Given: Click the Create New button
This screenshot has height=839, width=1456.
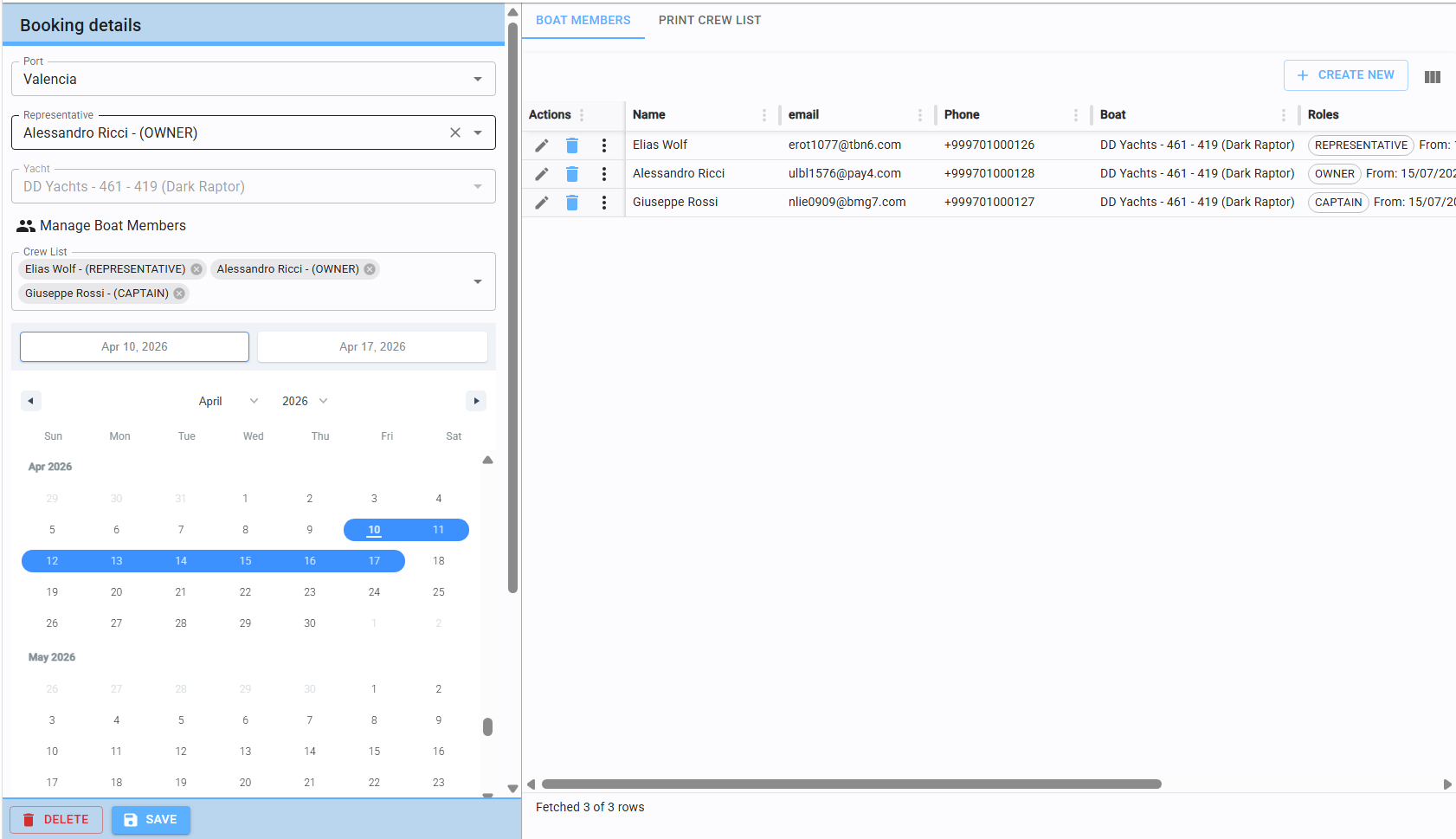Looking at the screenshot, I should (x=1345, y=75).
